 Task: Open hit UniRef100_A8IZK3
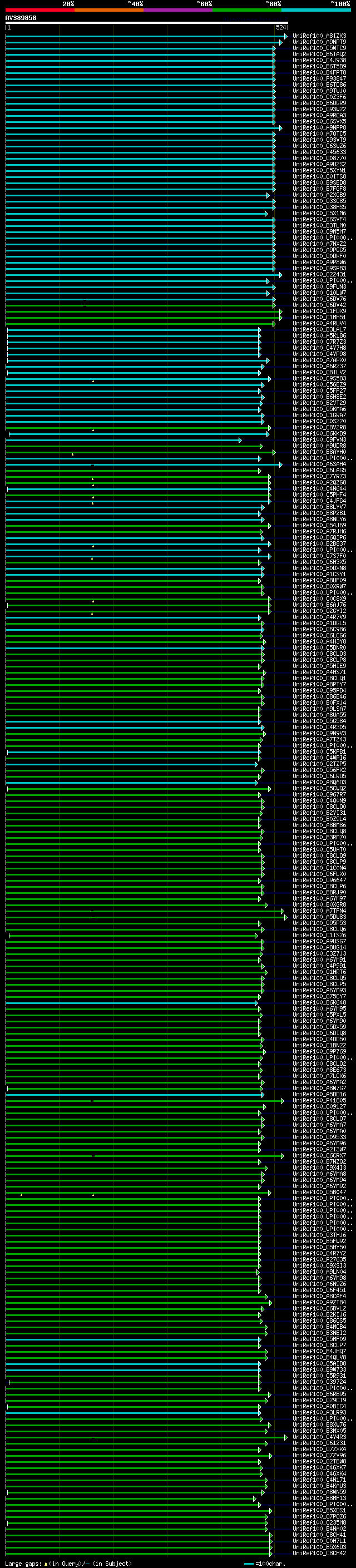coord(319,36)
